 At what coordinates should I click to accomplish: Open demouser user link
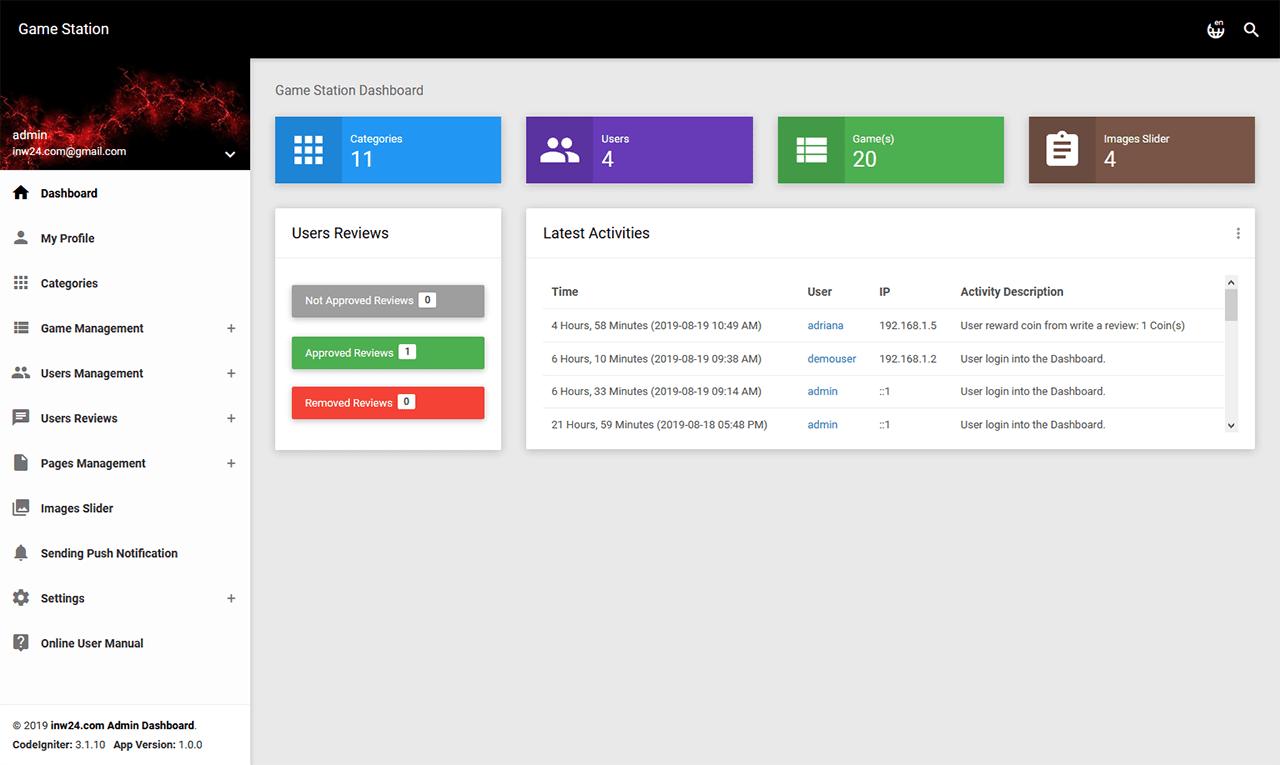832,358
